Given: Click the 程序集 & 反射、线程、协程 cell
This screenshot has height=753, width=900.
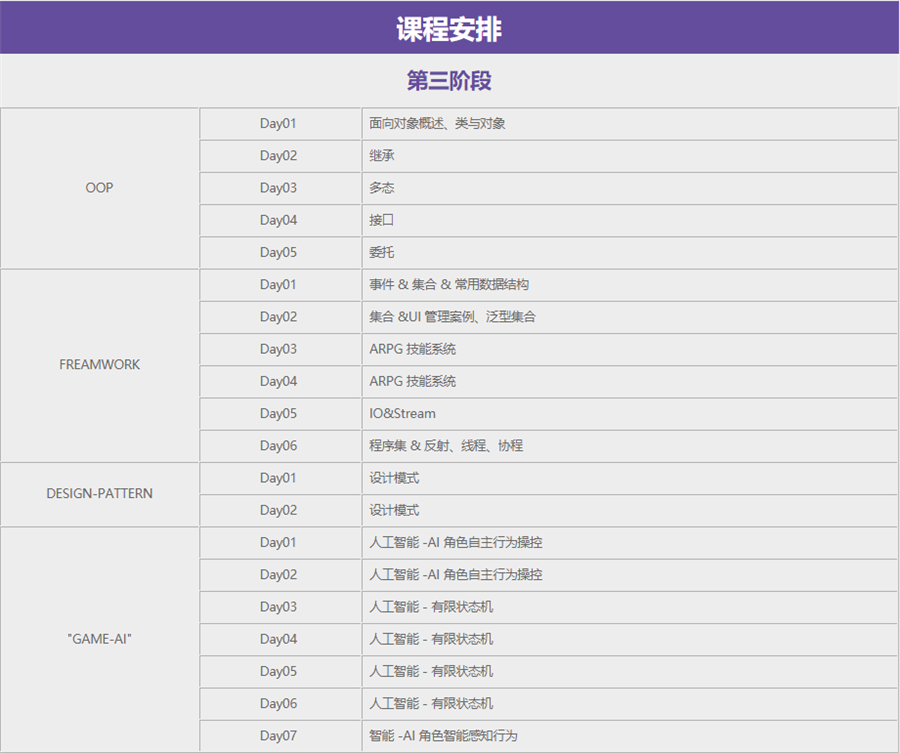Looking at the screenshot, I should point(445,446).
